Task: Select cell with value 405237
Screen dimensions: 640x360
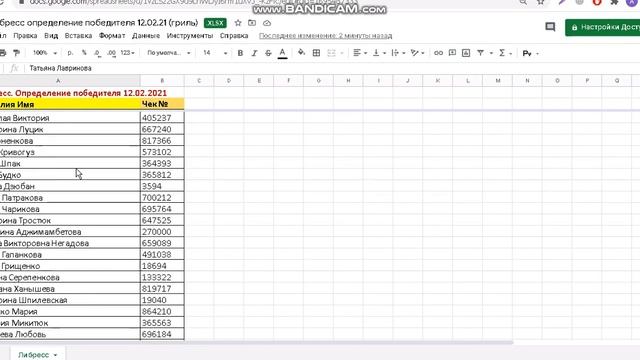Action: click(x=162, y=118)
